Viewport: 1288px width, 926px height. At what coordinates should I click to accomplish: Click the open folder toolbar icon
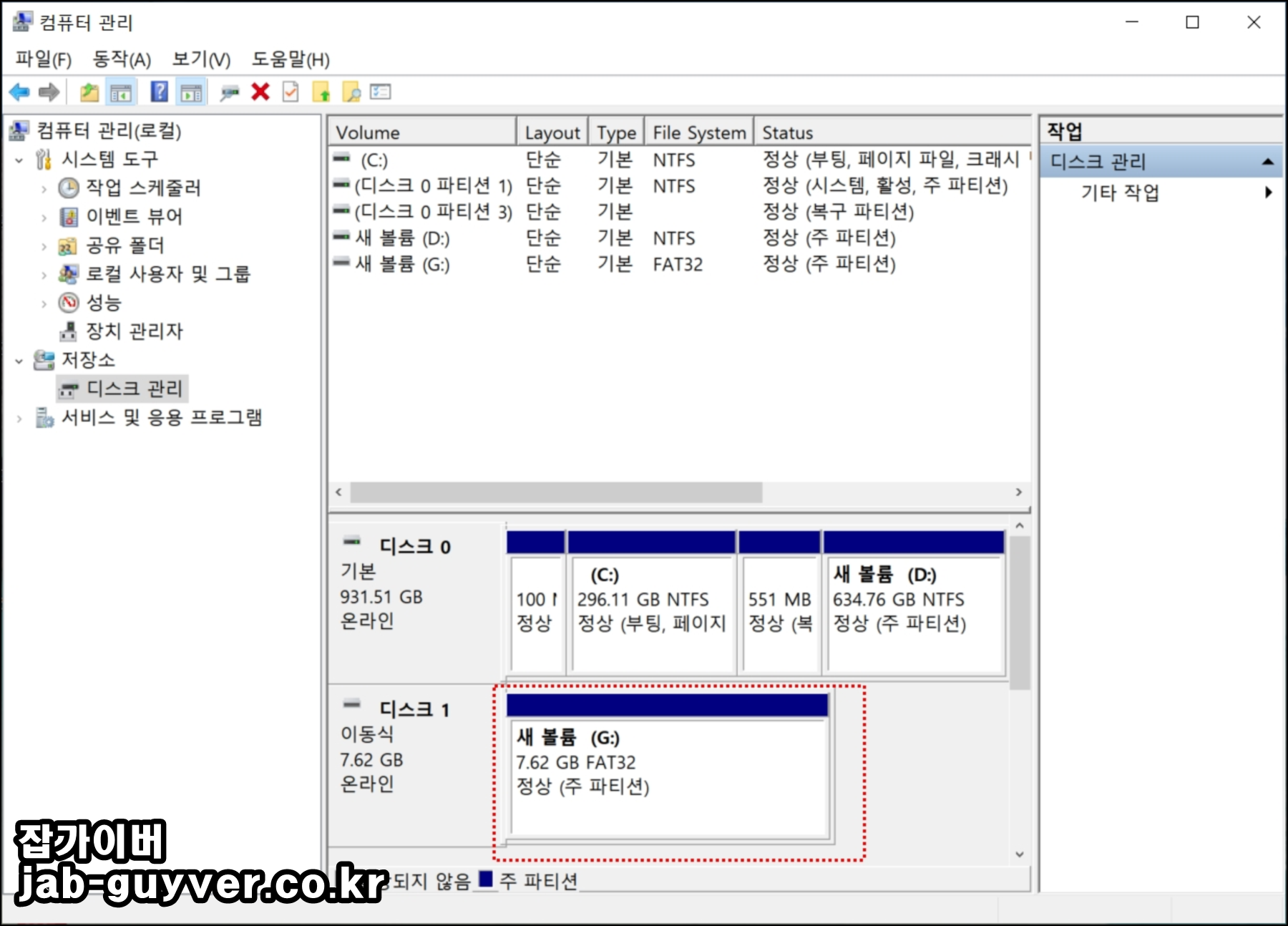pos(321,92)
